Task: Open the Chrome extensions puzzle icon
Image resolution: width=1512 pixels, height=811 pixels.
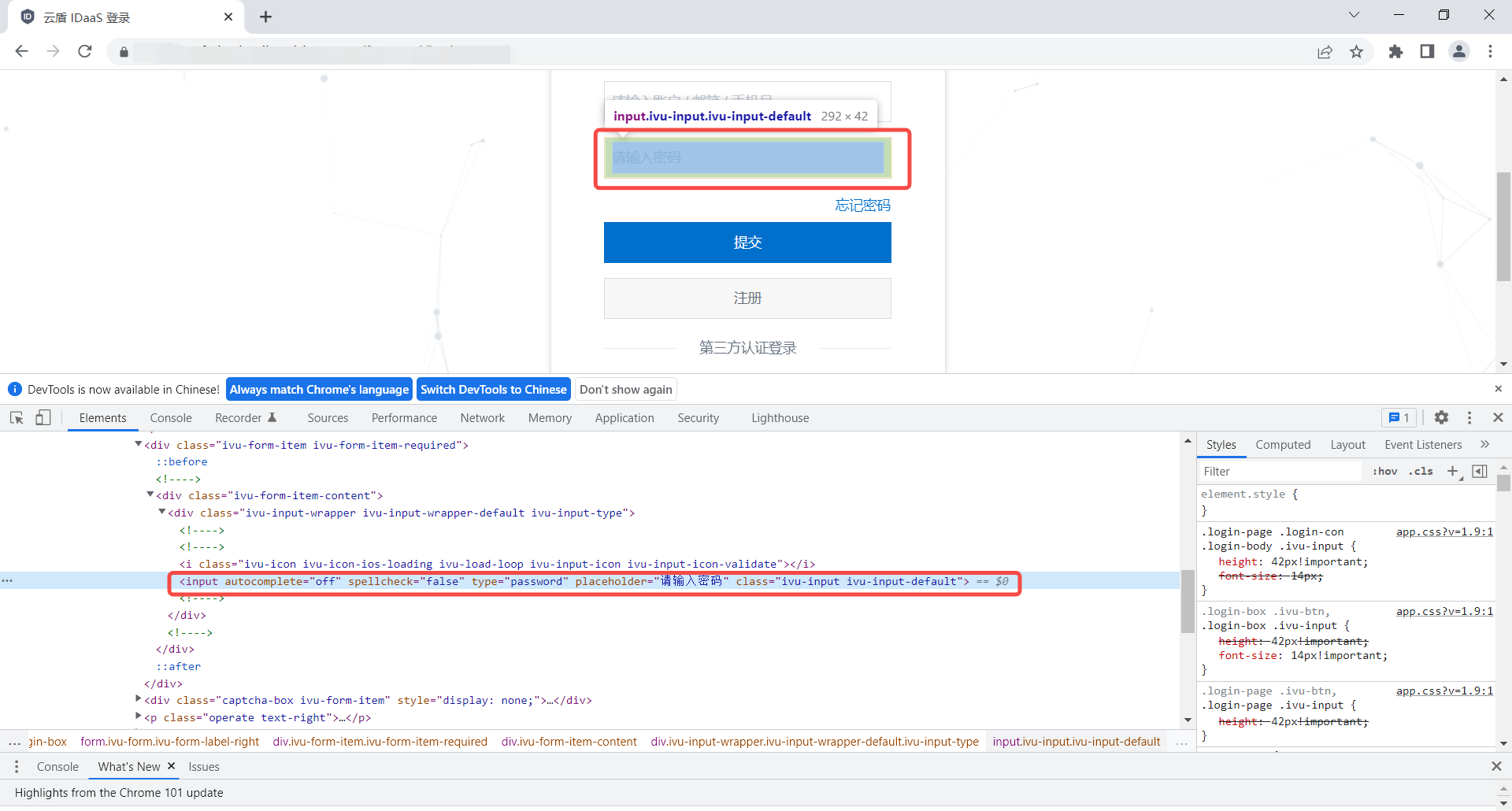Action: pos(1395,52)
